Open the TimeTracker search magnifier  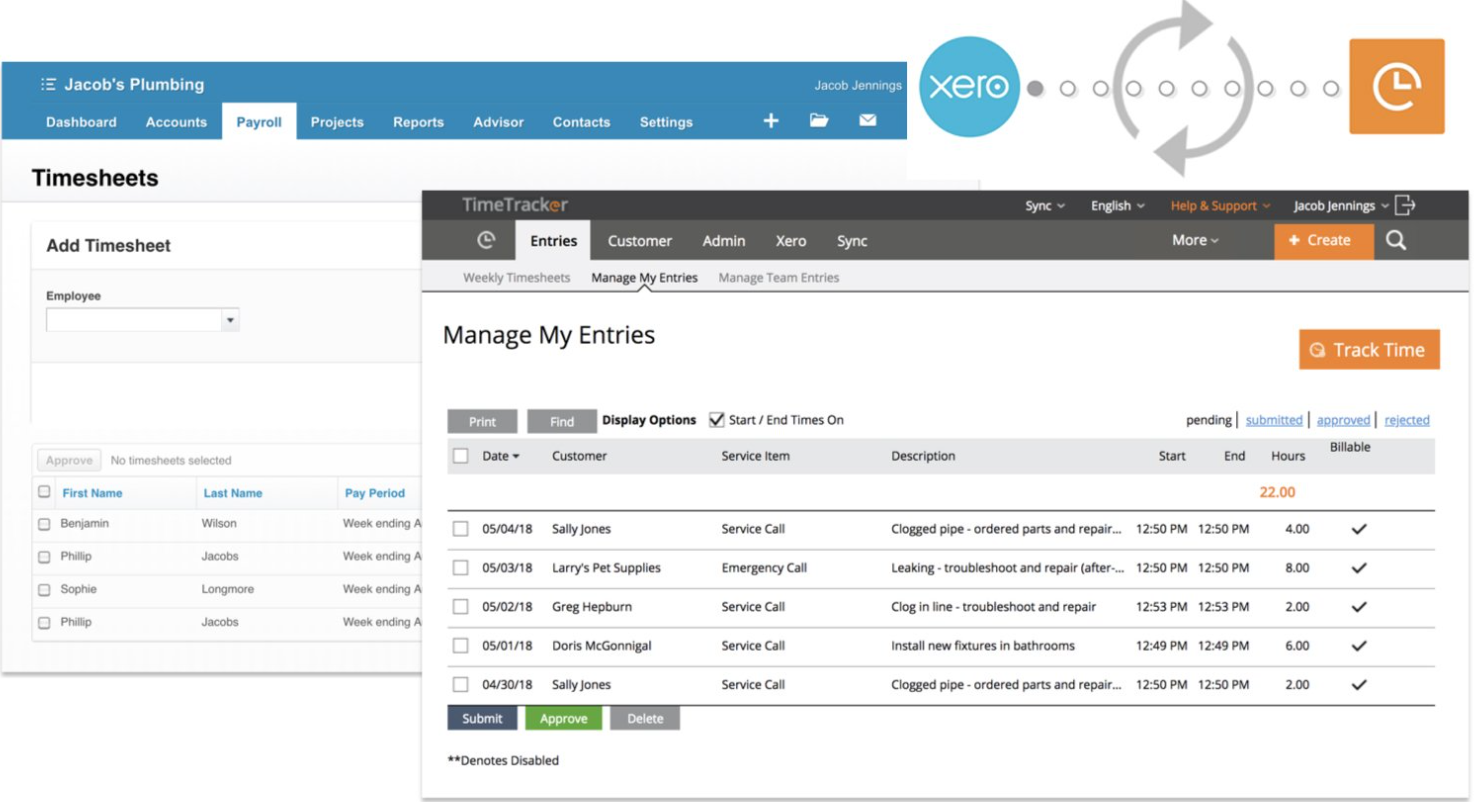(x=1396, y=240)
